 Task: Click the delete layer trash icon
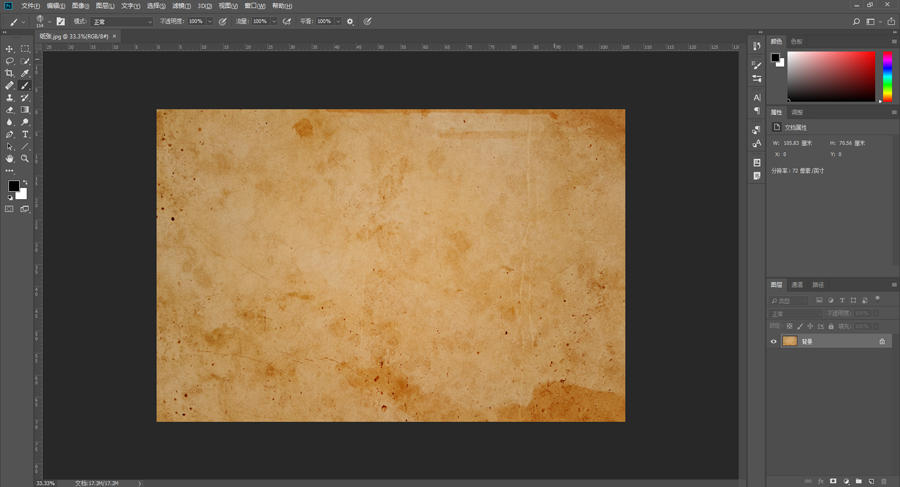pos(884,481)
